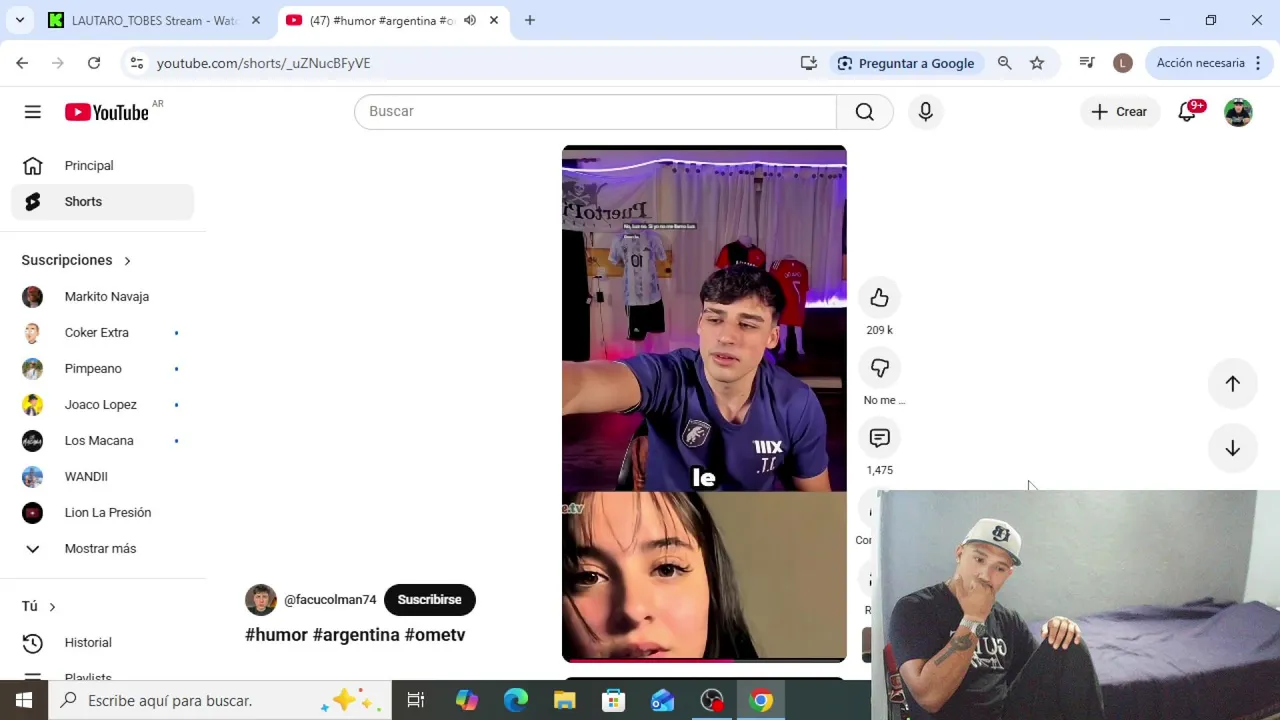Click the #humor hashtag

(x=276, y=635)
